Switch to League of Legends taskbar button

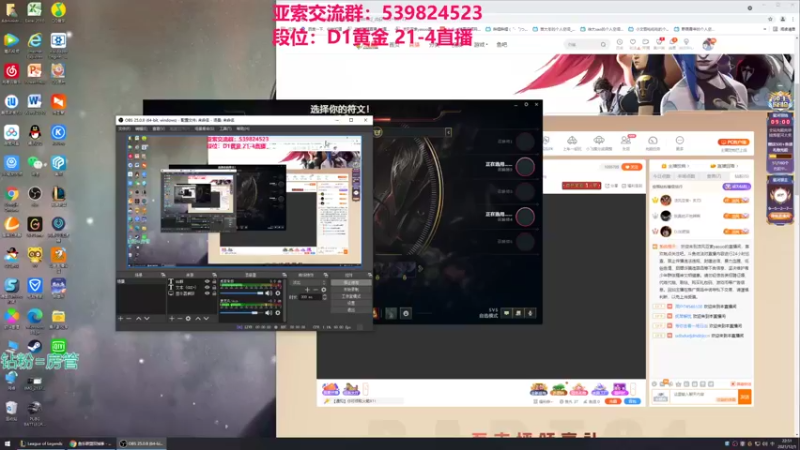[42, 443]
